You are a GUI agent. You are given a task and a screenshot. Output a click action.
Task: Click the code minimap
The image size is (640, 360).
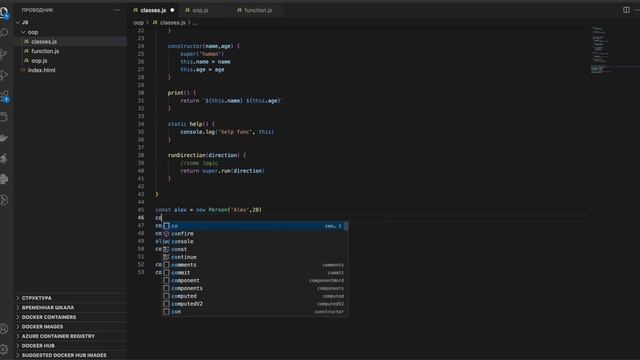(601, 50)
